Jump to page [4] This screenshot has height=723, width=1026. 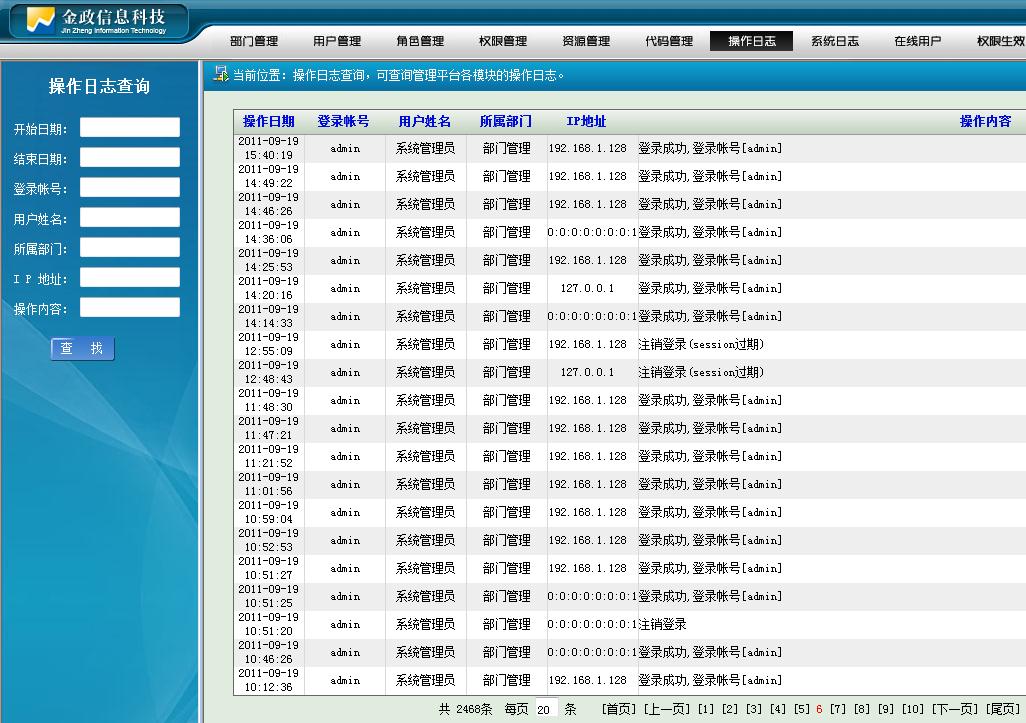tap(778, 709)
